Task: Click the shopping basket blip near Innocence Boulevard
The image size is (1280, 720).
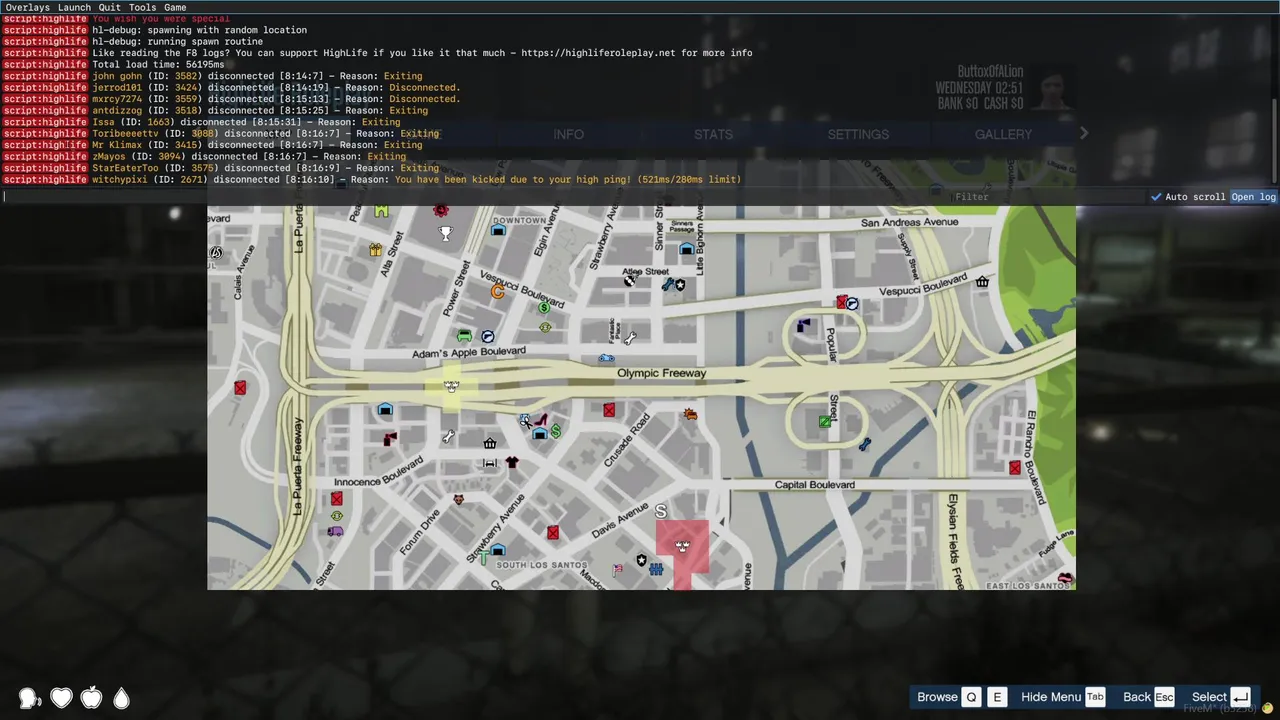Action: [x=489, y=443]
